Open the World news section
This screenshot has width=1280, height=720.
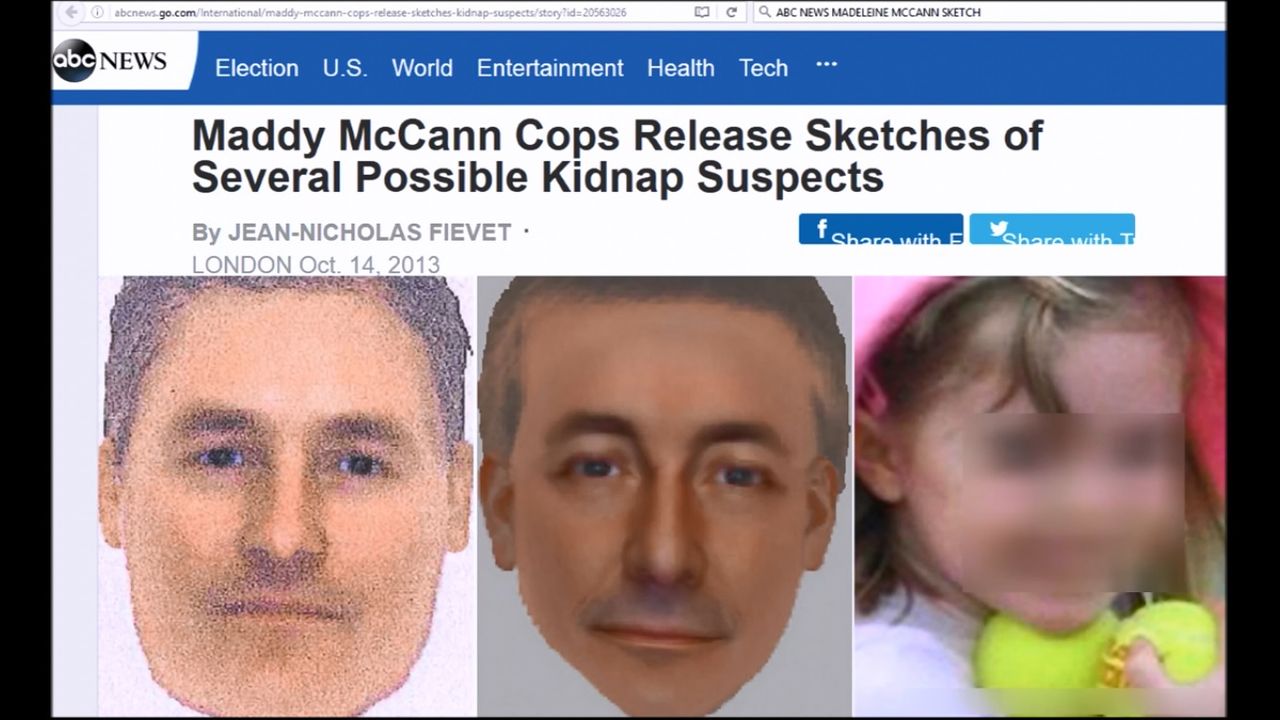422,68
